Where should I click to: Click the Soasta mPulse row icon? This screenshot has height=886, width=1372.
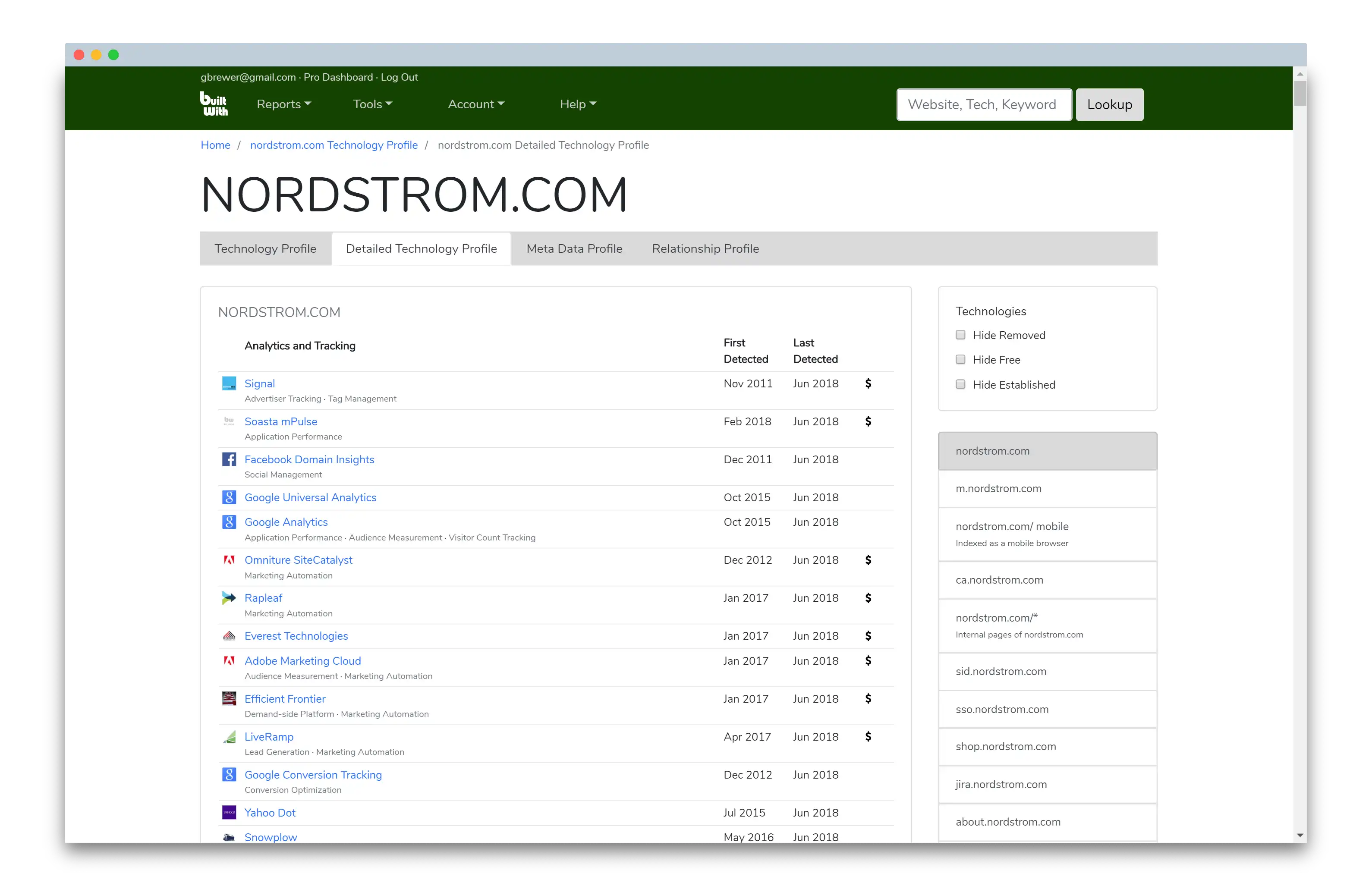pyautogui.click(x=229, y=421)
